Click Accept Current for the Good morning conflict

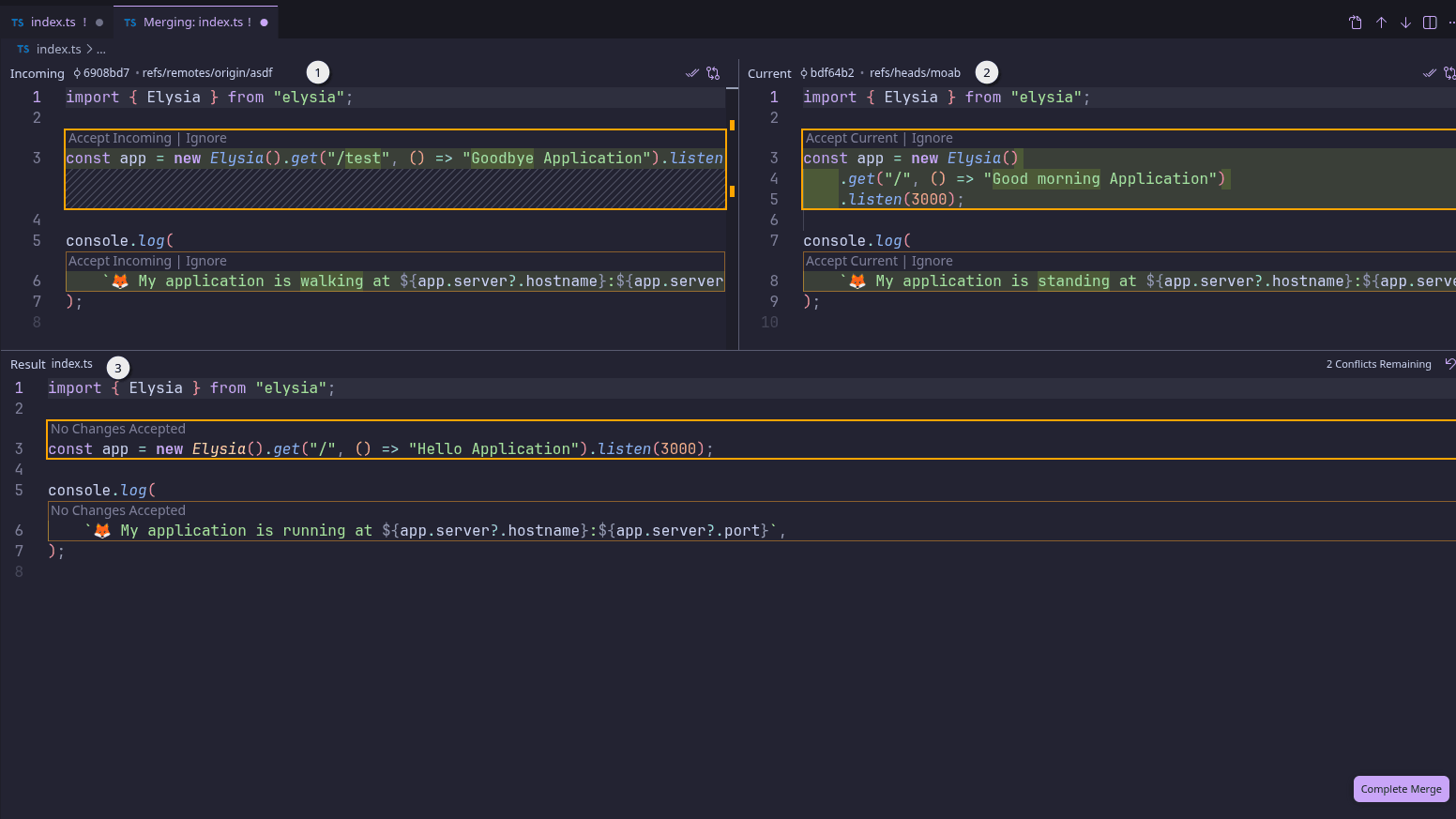(x=852, y=138)
